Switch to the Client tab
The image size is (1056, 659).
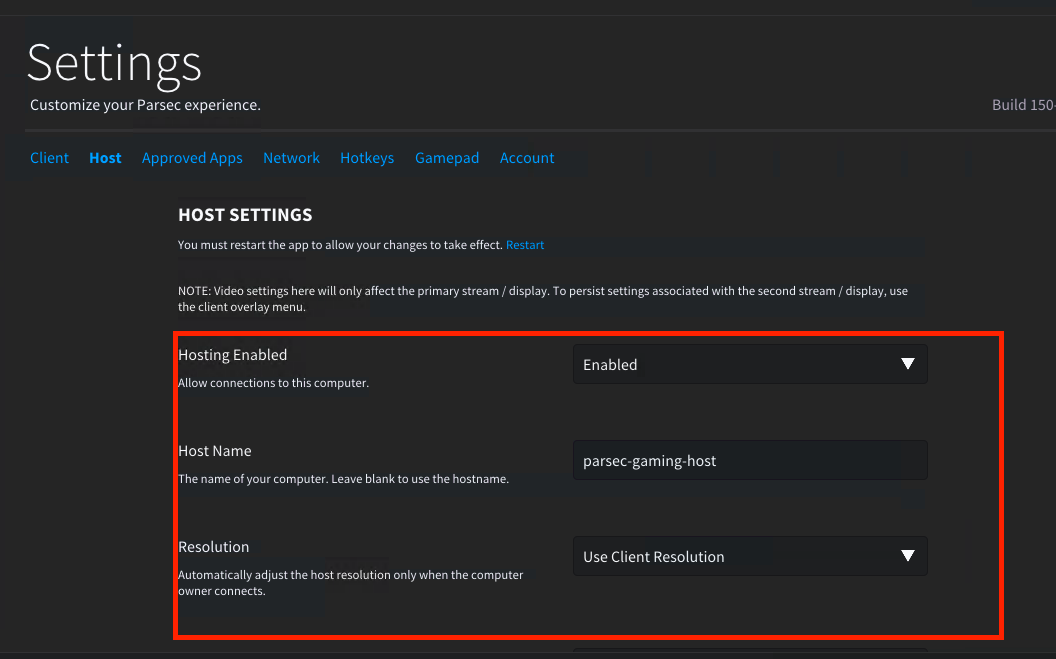(x=50, y=158)
